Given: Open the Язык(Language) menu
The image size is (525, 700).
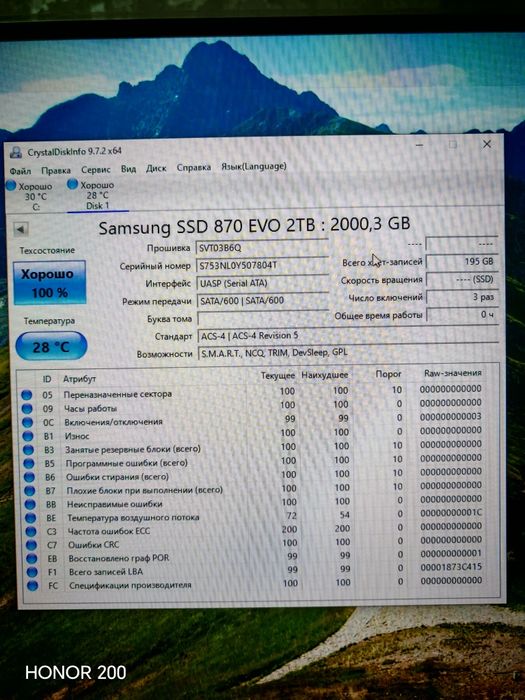Looking at the screenshot, I should pos(254,167).
